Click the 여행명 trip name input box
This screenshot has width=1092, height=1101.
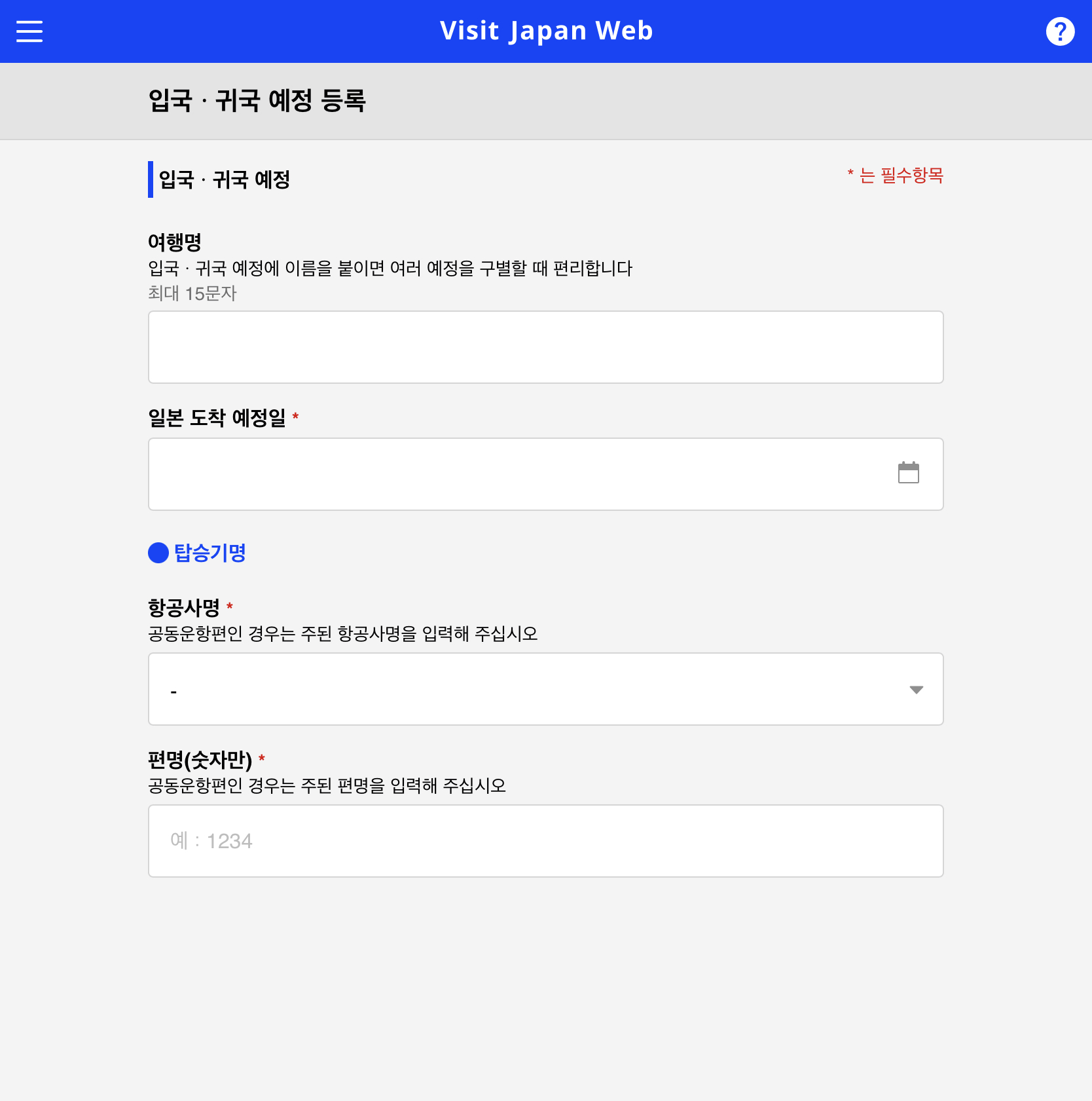545,347
